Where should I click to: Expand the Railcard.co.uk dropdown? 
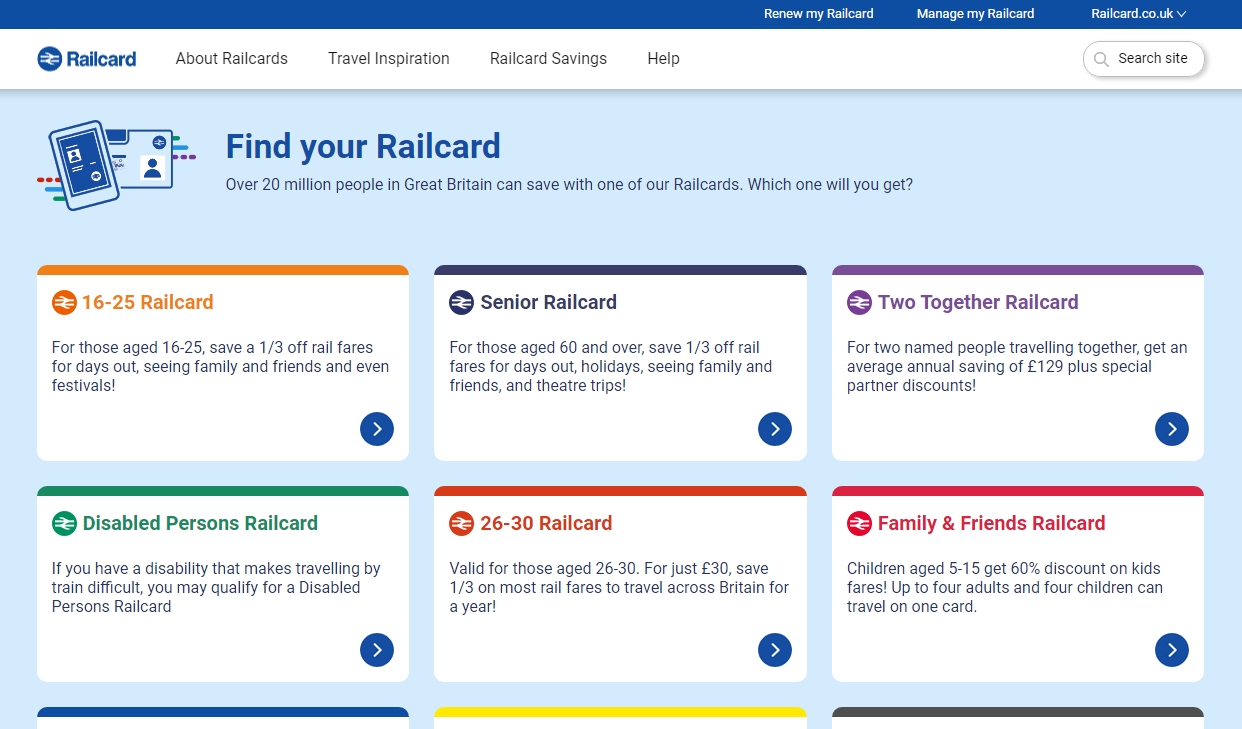[x=1138, y=14]
